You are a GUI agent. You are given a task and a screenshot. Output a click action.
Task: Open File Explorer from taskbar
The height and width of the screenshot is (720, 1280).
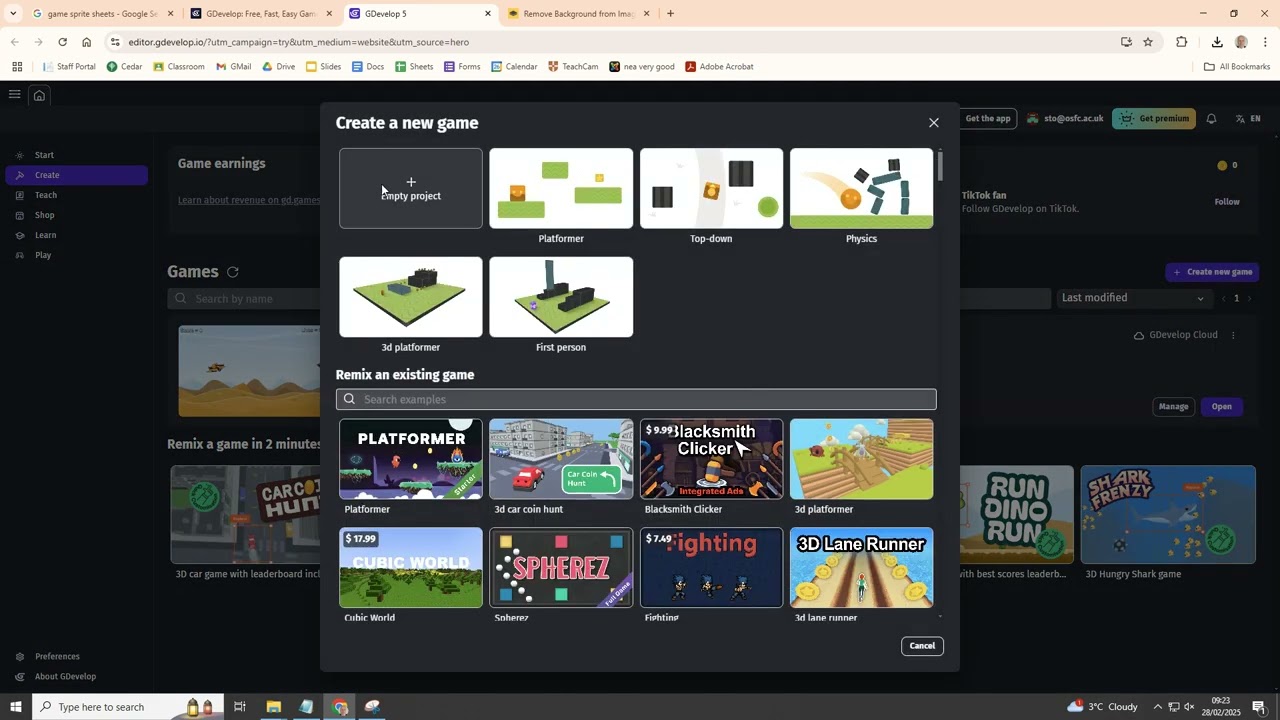point(273,707)
